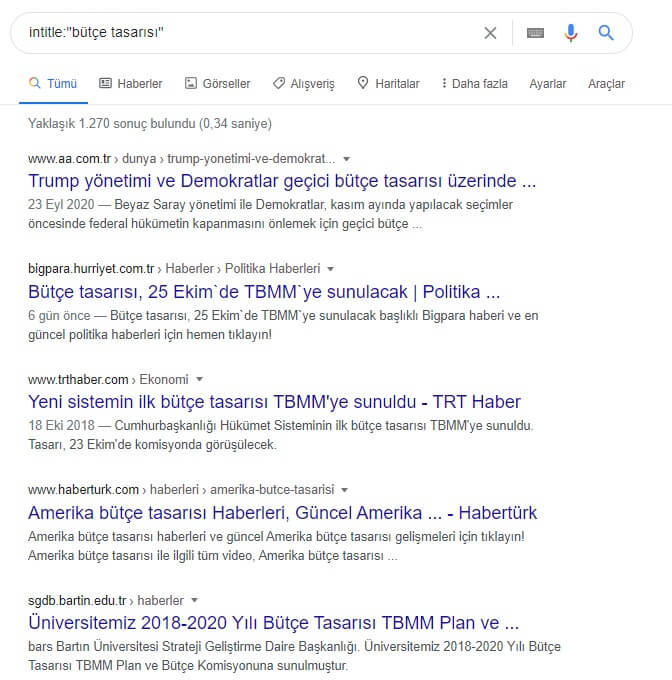This screenshot has height=680, width=672.
Task: Expand dropdown arrow next to www.haberturk.com result
Action: 344,490
